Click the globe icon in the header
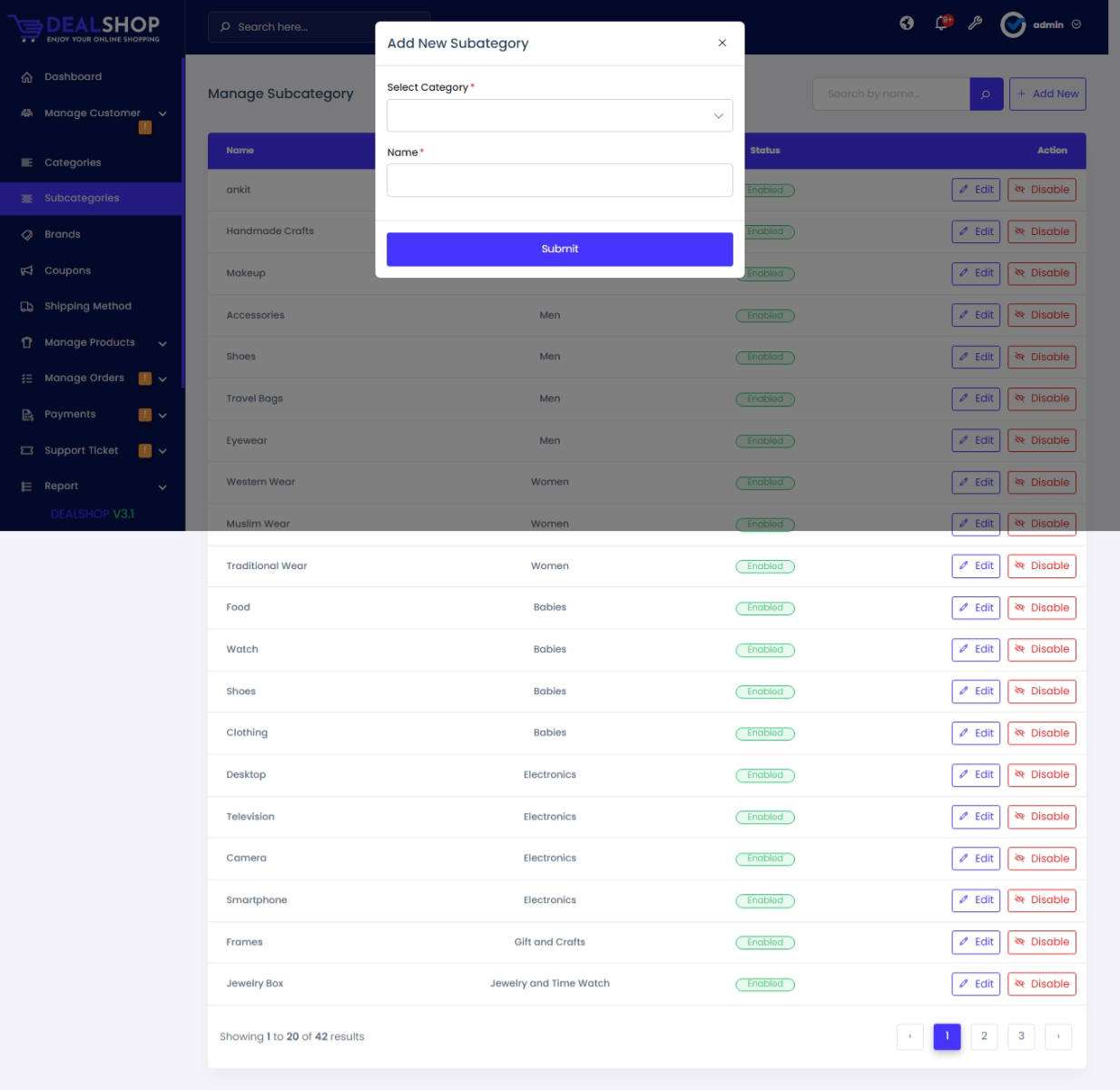This screenshot has height=1090, width=1120. [x=907, y=24]
